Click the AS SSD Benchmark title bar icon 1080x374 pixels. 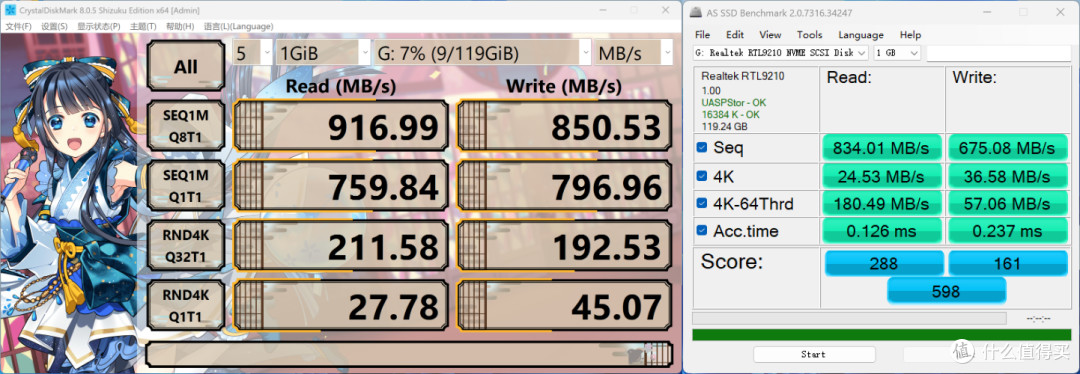click(697, 12)
